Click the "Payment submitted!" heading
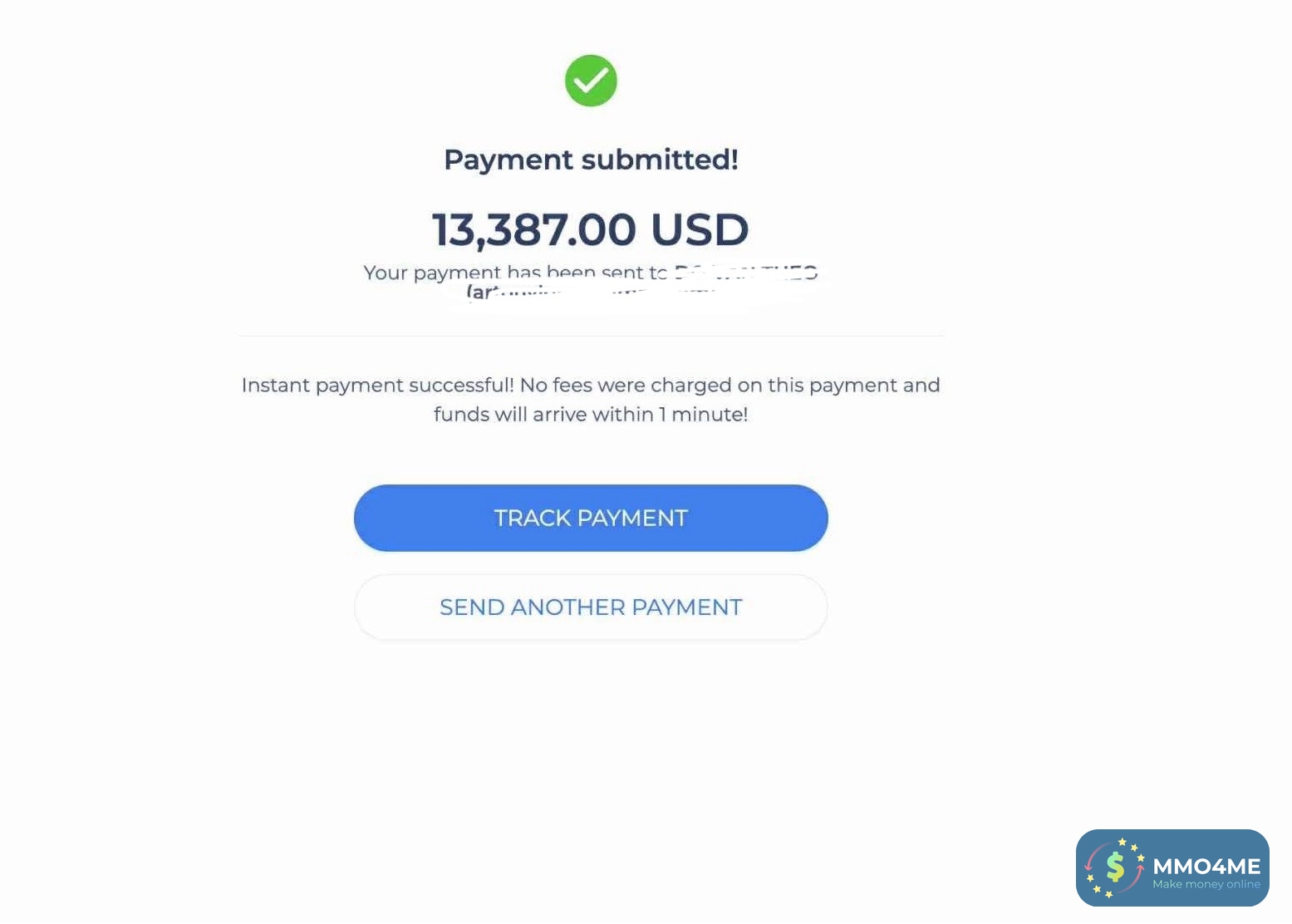Screen dimensions: 1292x924 point(591,160)
